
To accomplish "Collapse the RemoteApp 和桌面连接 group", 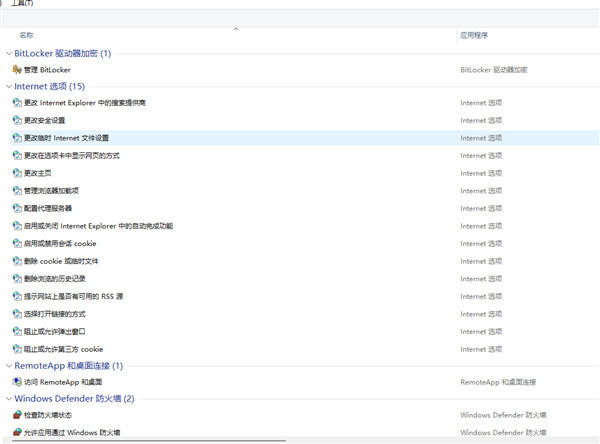I will click(x=9, y=366).
